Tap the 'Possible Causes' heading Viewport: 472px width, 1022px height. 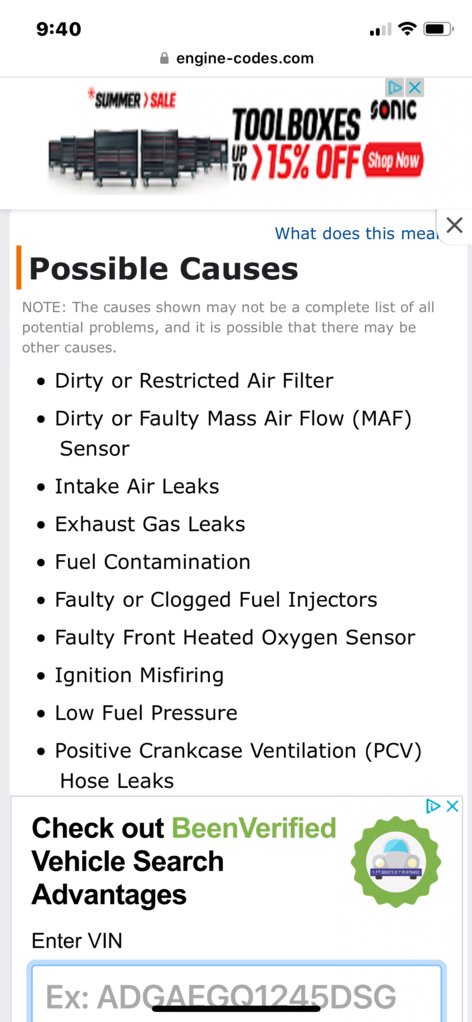[x=164, y=268]
